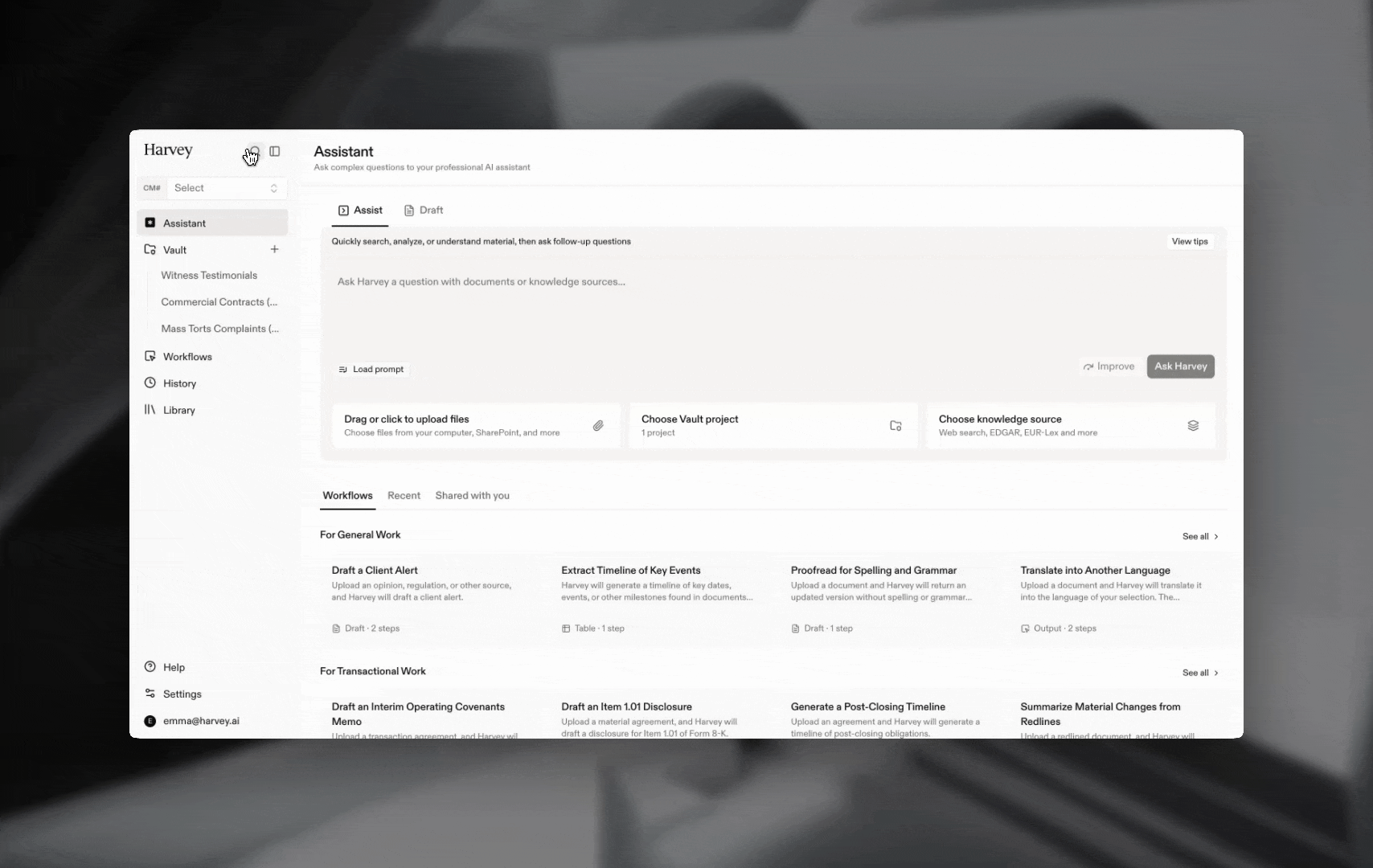
Task: Open Draft an Item 1.01 Disclosure workflow
Action: 627,706
